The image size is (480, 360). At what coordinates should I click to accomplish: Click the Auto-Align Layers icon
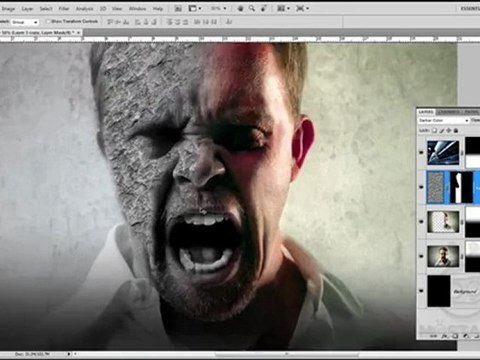[x=229, y=22]
